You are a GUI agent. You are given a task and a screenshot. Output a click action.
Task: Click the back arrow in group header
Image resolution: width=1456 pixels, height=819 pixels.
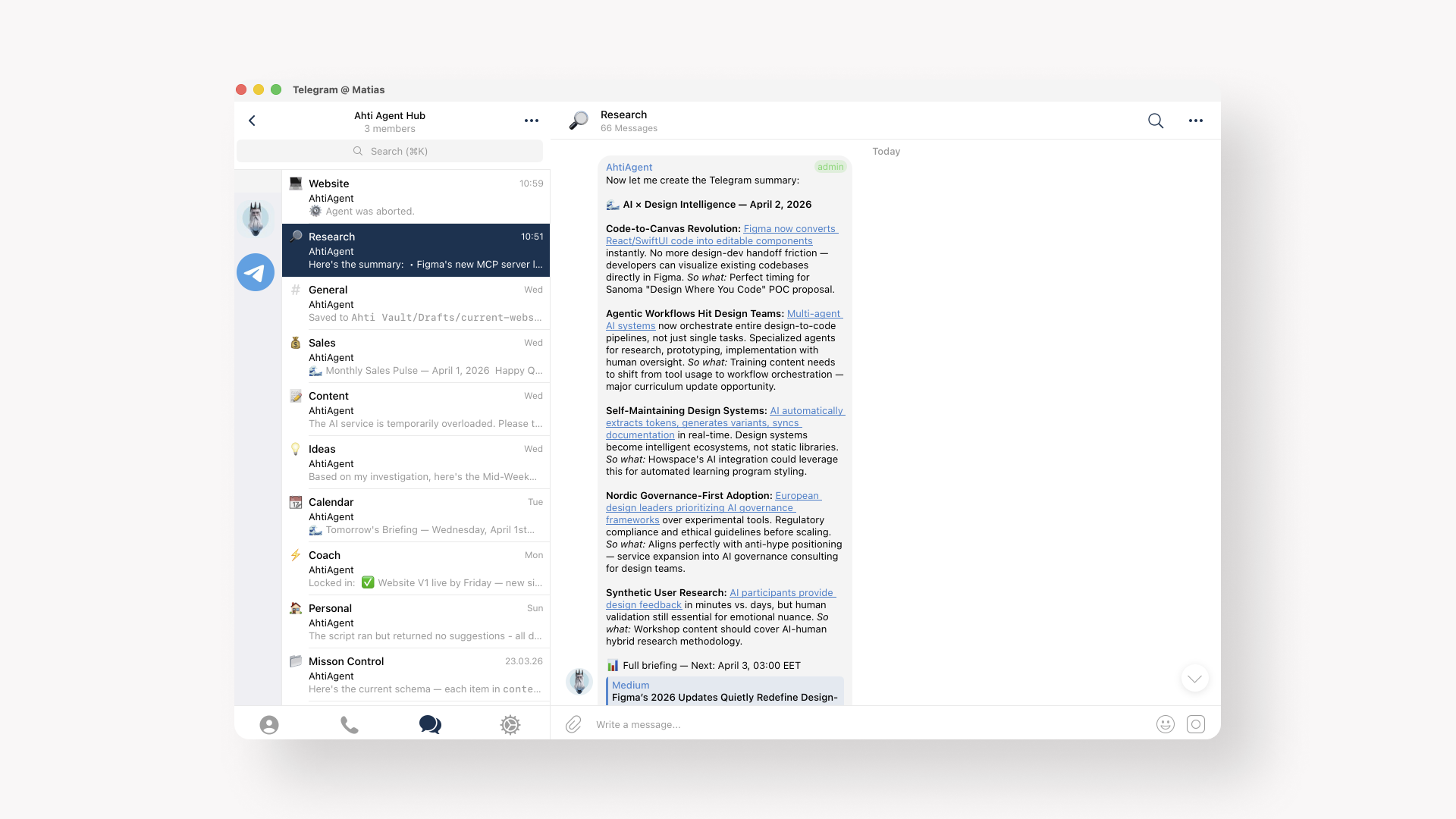[252, 121]
